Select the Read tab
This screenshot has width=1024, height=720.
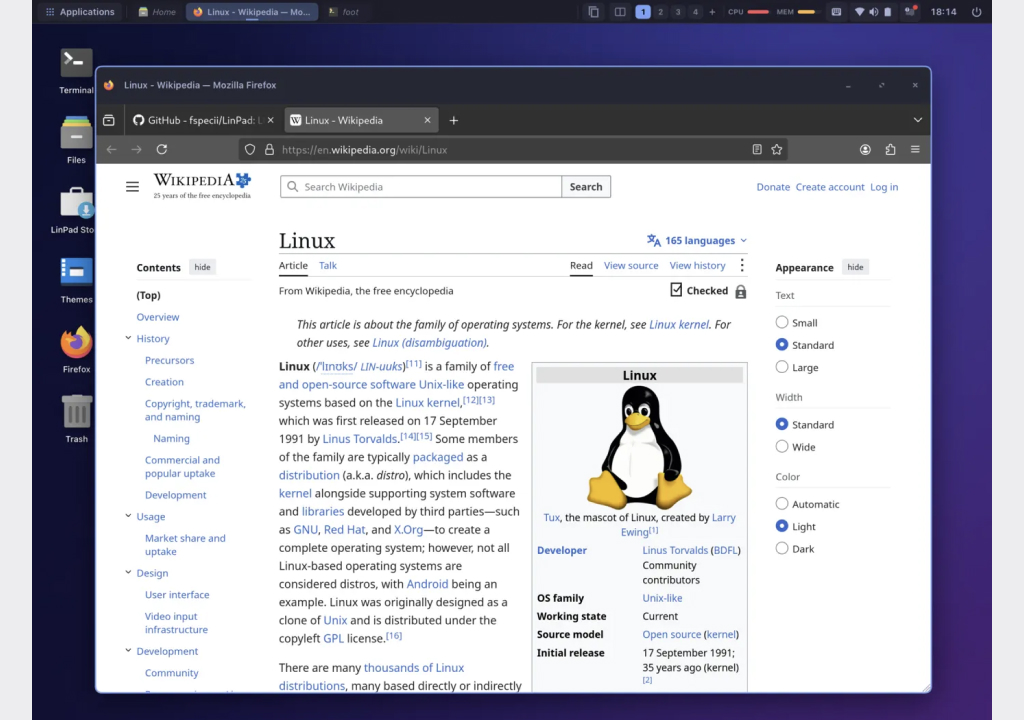(x=581, y=265)
